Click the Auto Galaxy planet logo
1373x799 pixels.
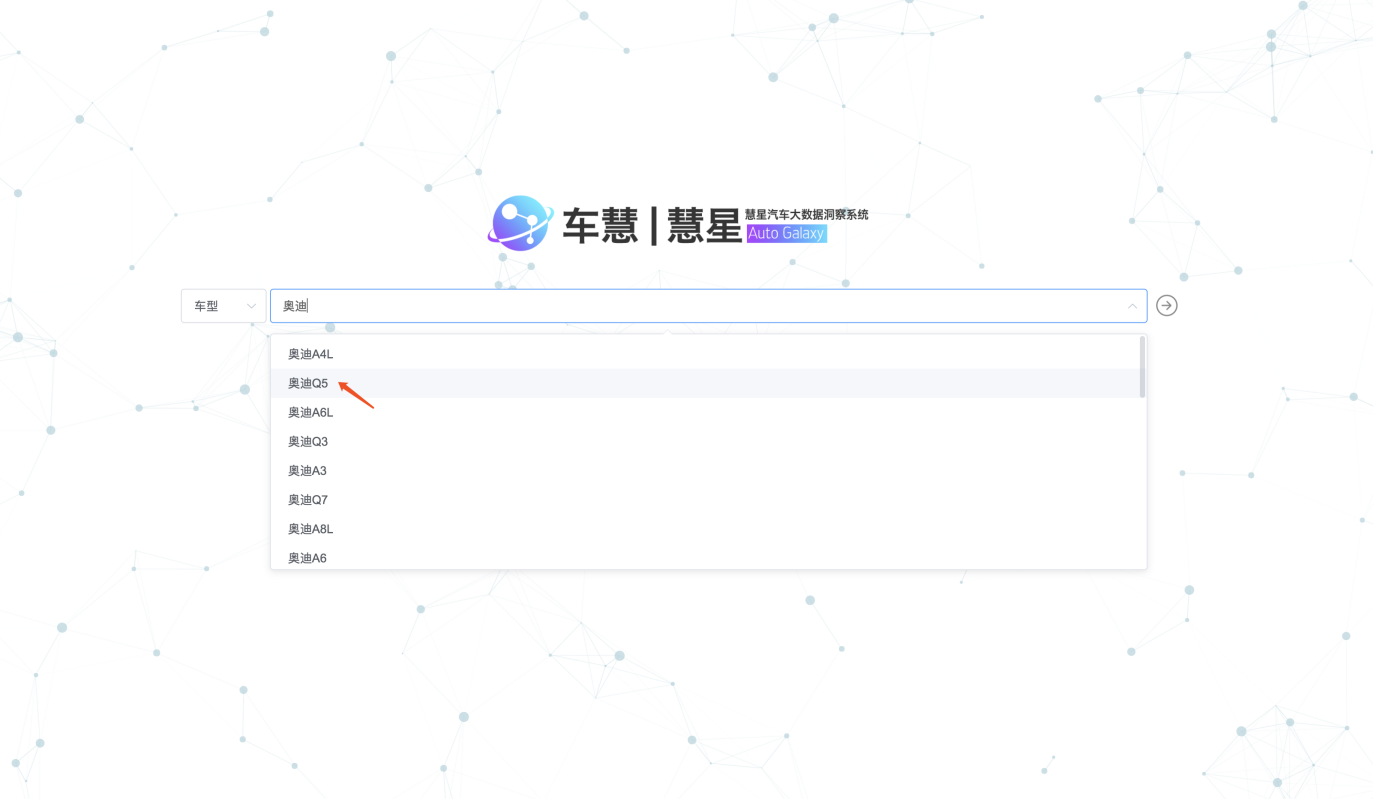(x=520, y=223)
